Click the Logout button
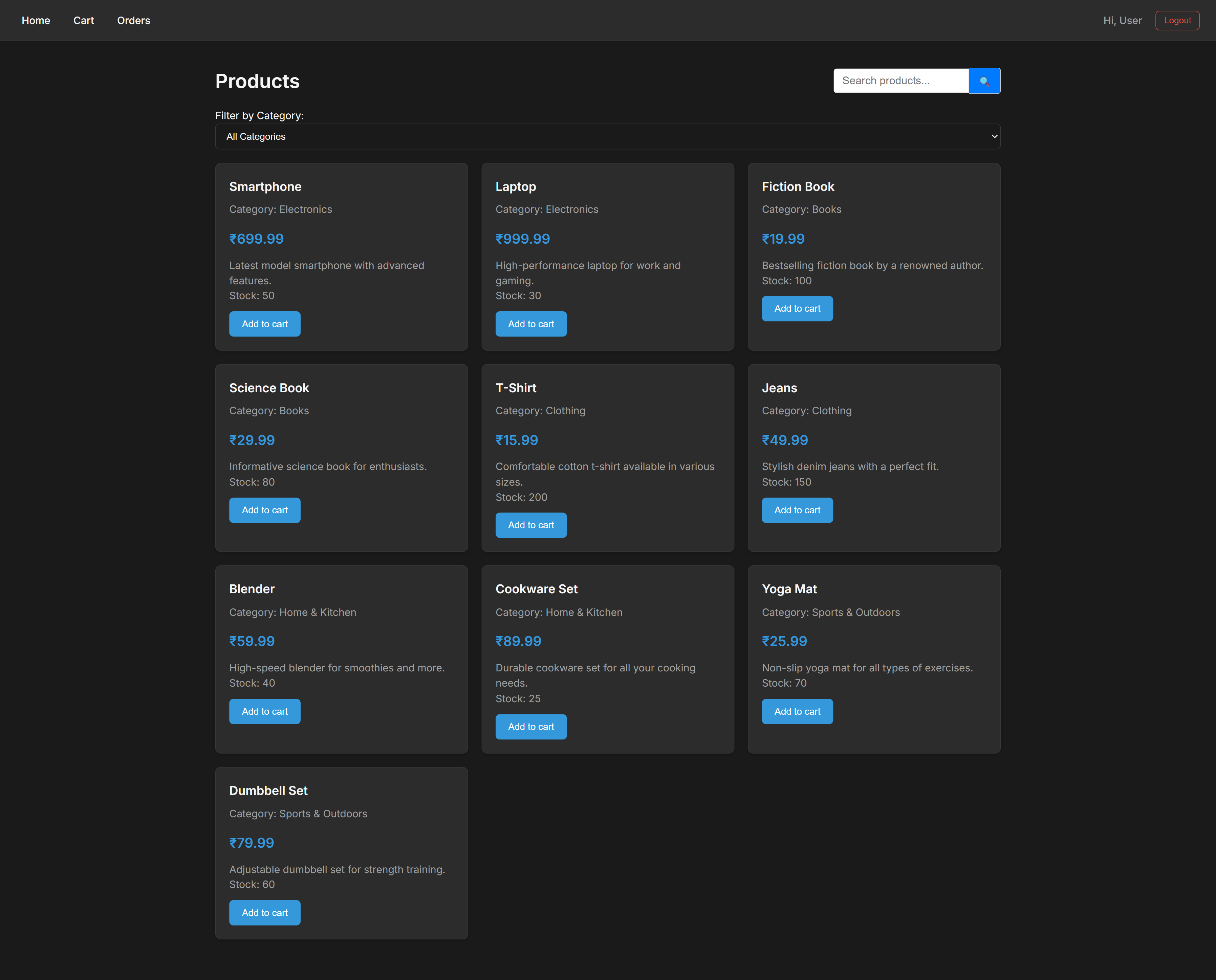 tap(1177, 20)
